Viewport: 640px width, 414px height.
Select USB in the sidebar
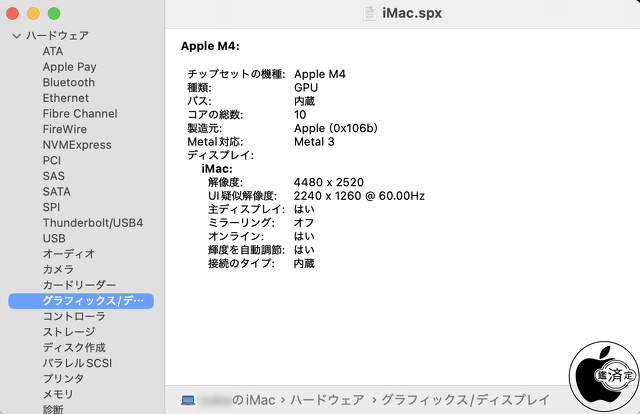54,238
